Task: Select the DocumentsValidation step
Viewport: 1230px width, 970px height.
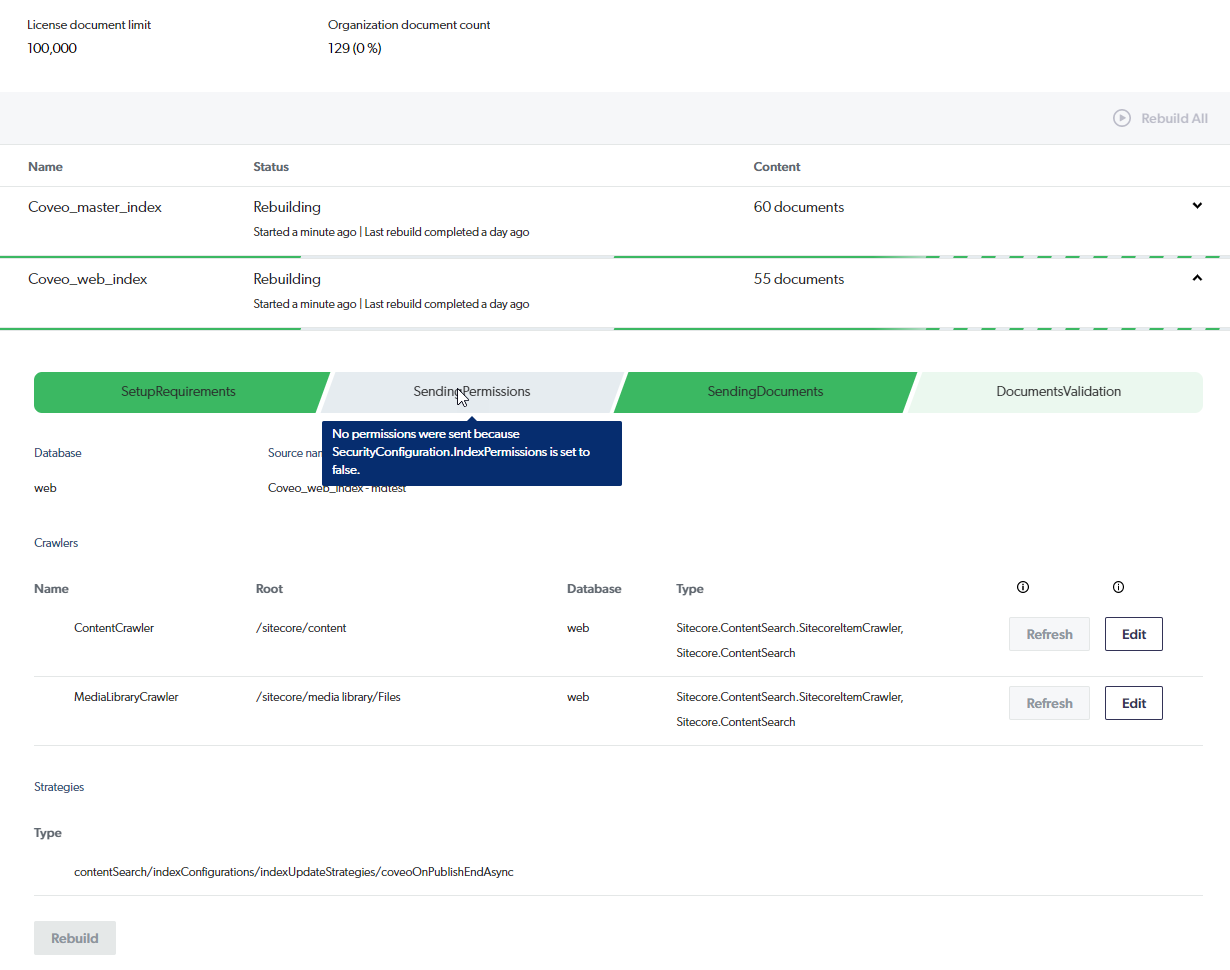Action: 1058,392
